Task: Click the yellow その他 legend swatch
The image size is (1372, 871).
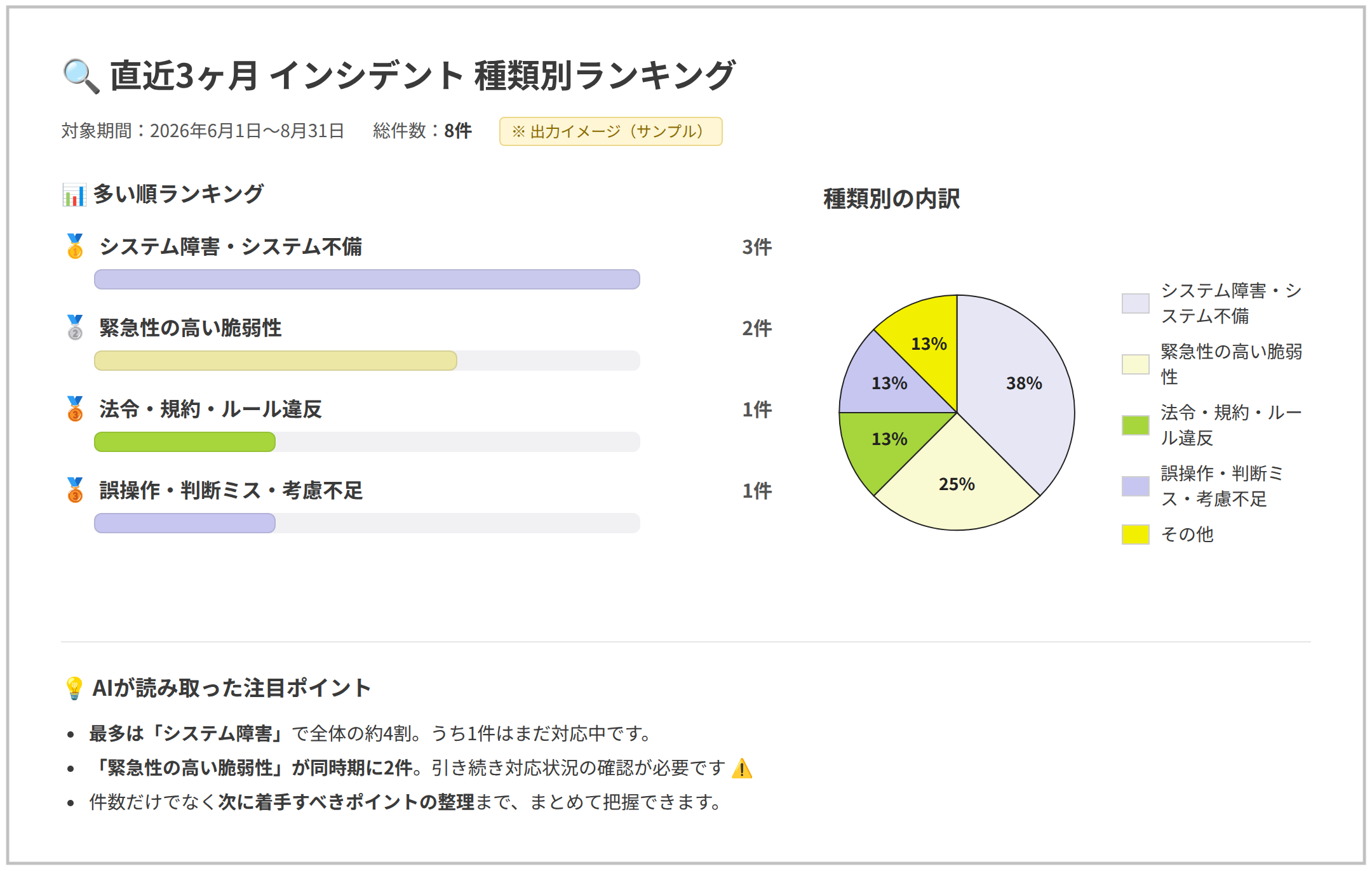Action: [1135, 535]
